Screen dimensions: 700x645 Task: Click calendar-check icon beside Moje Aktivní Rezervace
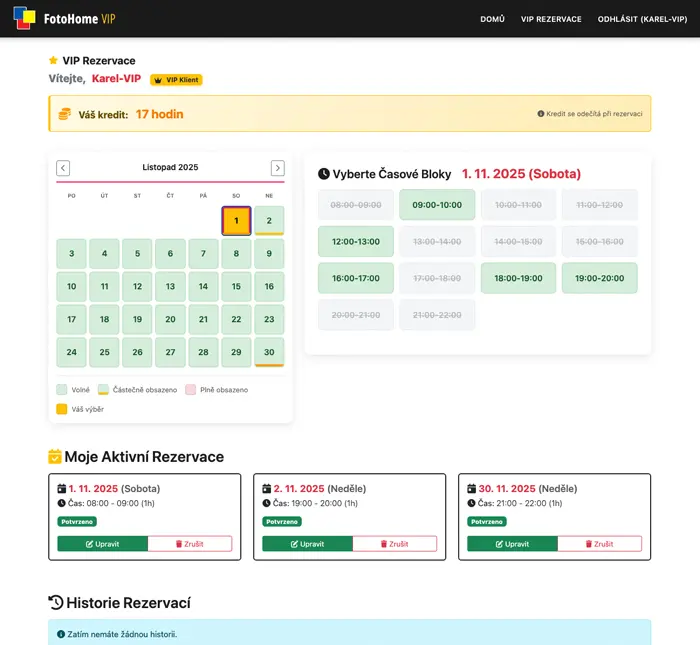[55, 457]
